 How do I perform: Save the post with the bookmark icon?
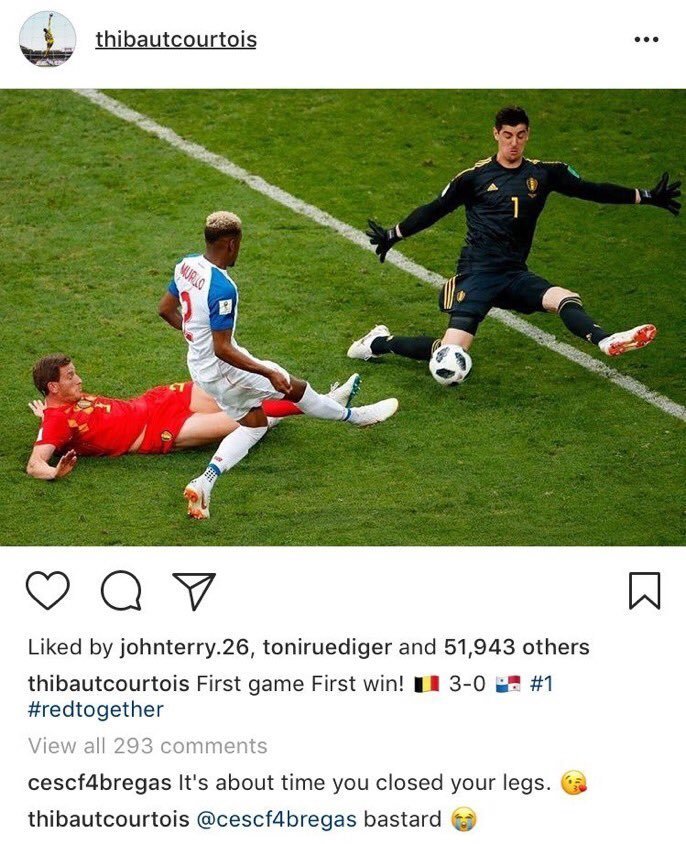pyautogui.click(x=645, y=591)
